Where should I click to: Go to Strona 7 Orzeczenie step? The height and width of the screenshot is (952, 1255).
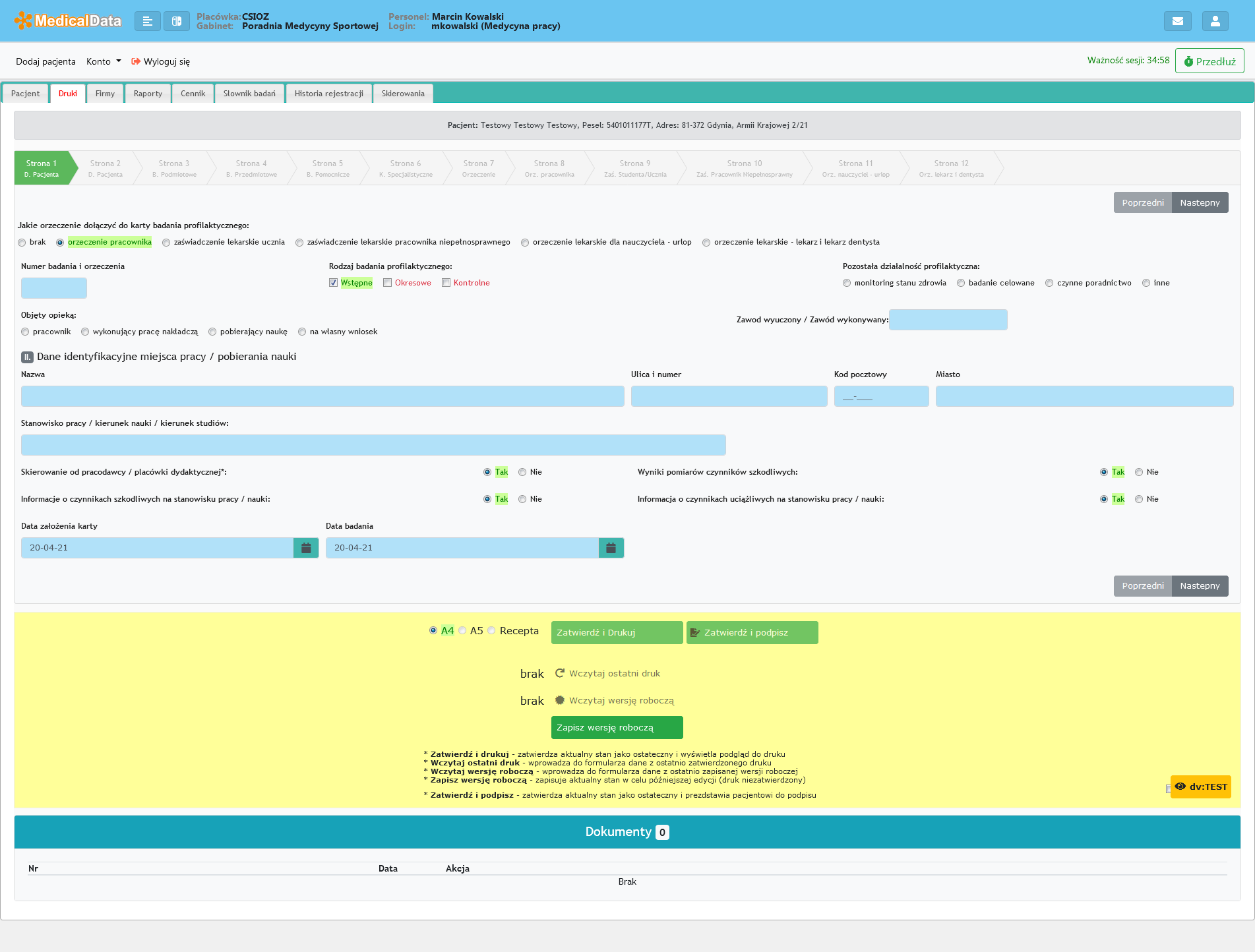pyautogui.click(x=478, y=168)
